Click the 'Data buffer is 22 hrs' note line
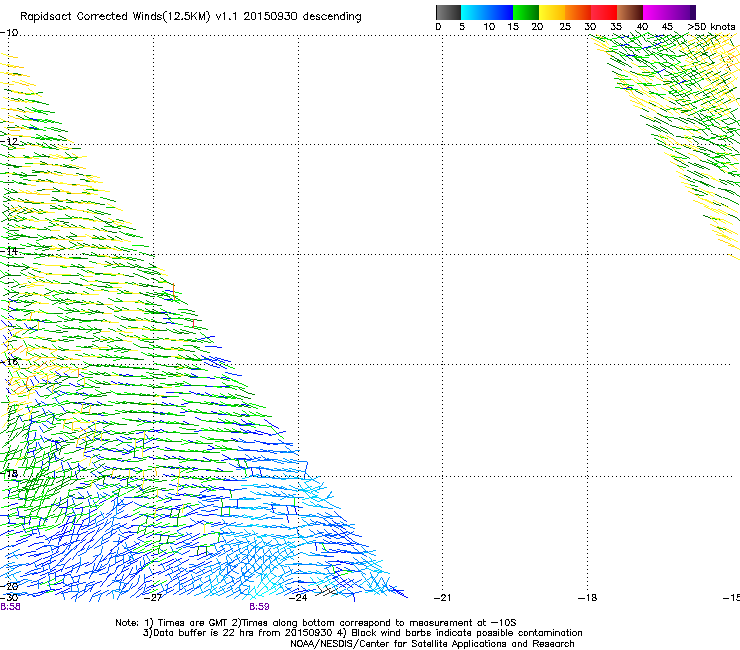 click(362, 633)
